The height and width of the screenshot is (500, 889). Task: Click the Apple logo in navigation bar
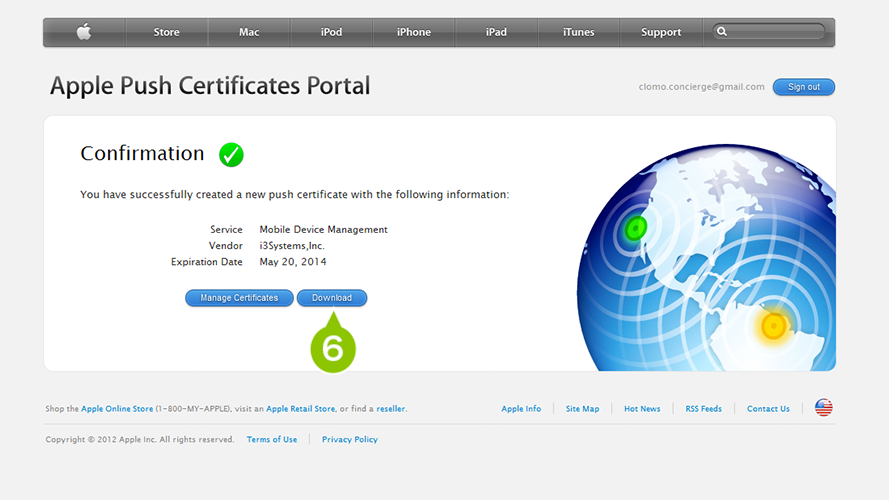(84, 32)
